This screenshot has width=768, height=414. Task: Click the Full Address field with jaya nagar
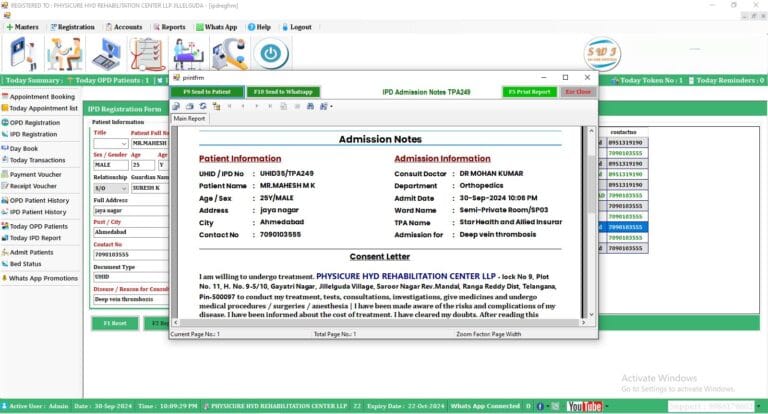pos(131,211)
